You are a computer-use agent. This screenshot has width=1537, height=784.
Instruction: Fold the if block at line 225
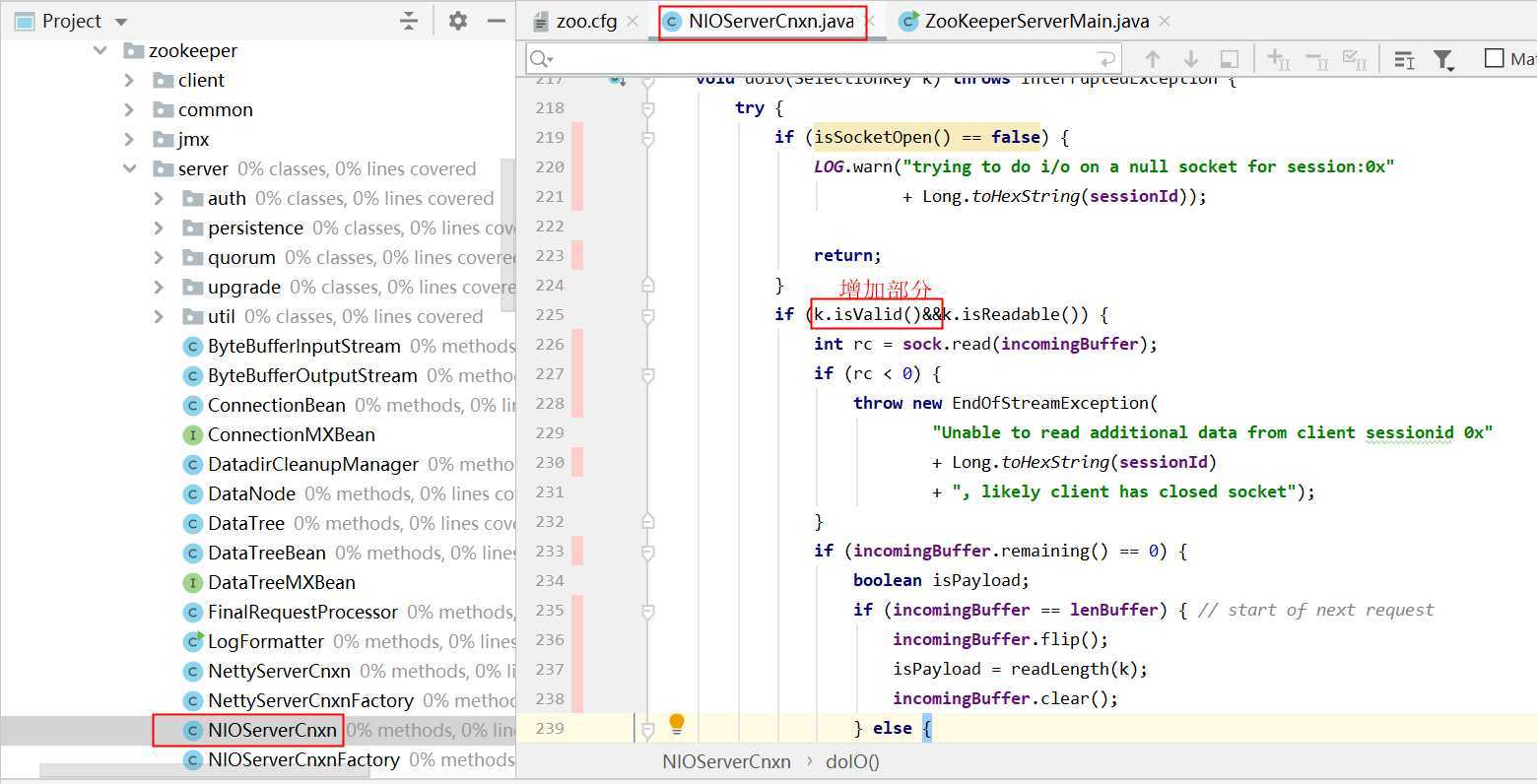click(647, 315)
